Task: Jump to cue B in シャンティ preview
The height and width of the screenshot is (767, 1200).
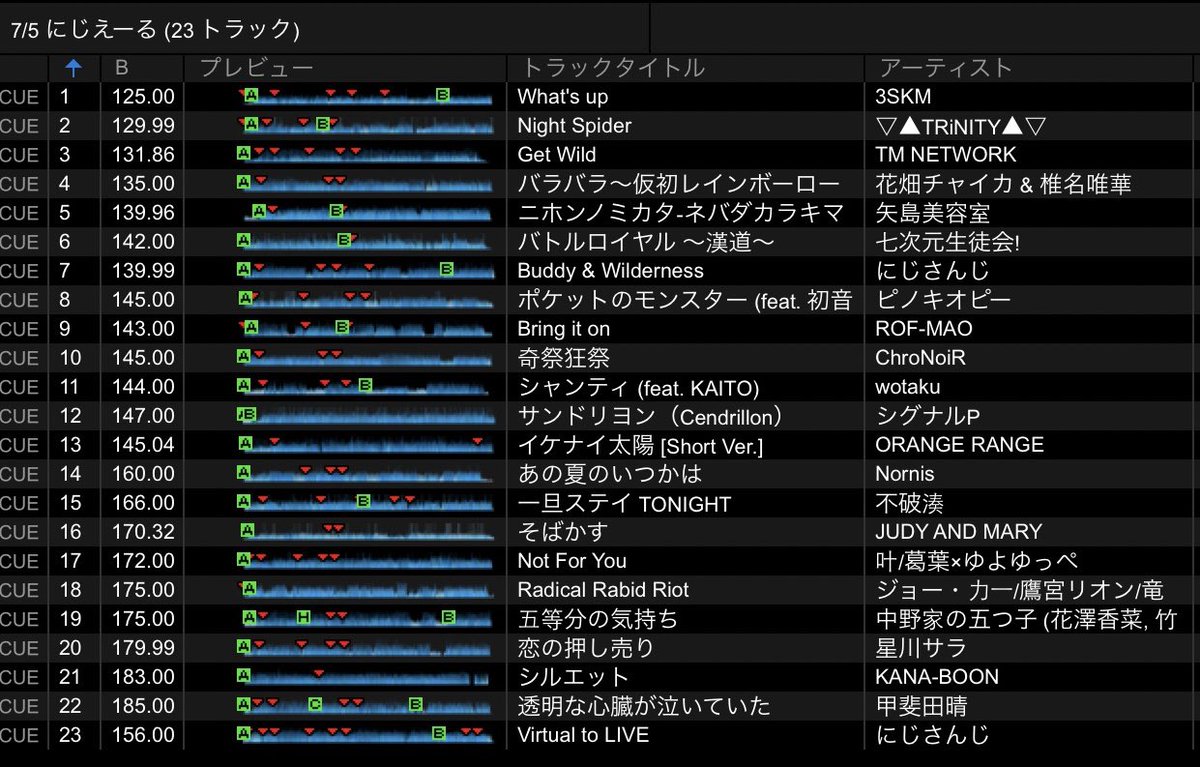Action: point(365,385)
